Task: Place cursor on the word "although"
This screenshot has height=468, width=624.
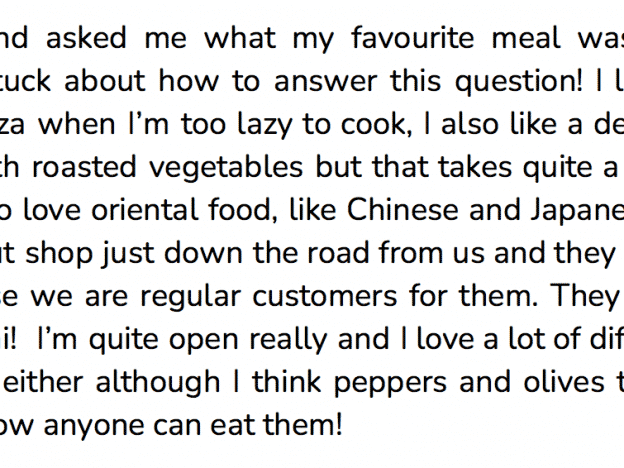Action: [x=158, y=382]
